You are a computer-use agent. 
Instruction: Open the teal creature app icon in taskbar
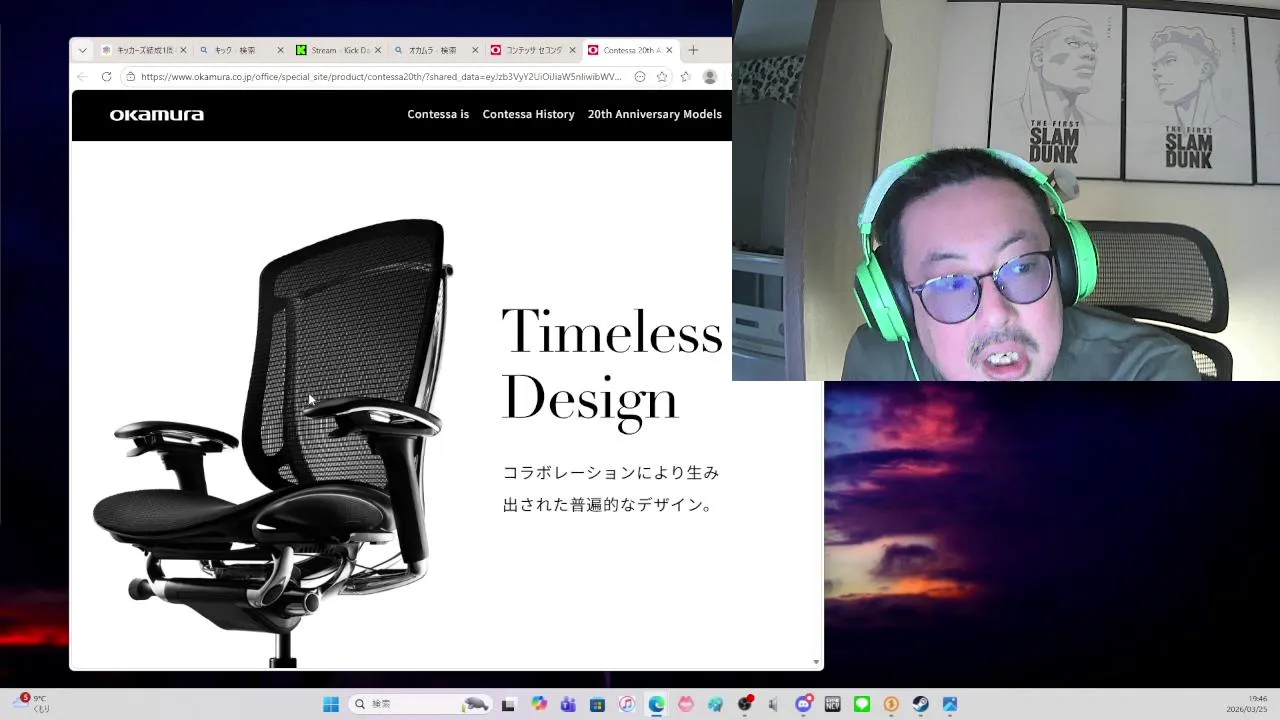(x=715, y=704)
